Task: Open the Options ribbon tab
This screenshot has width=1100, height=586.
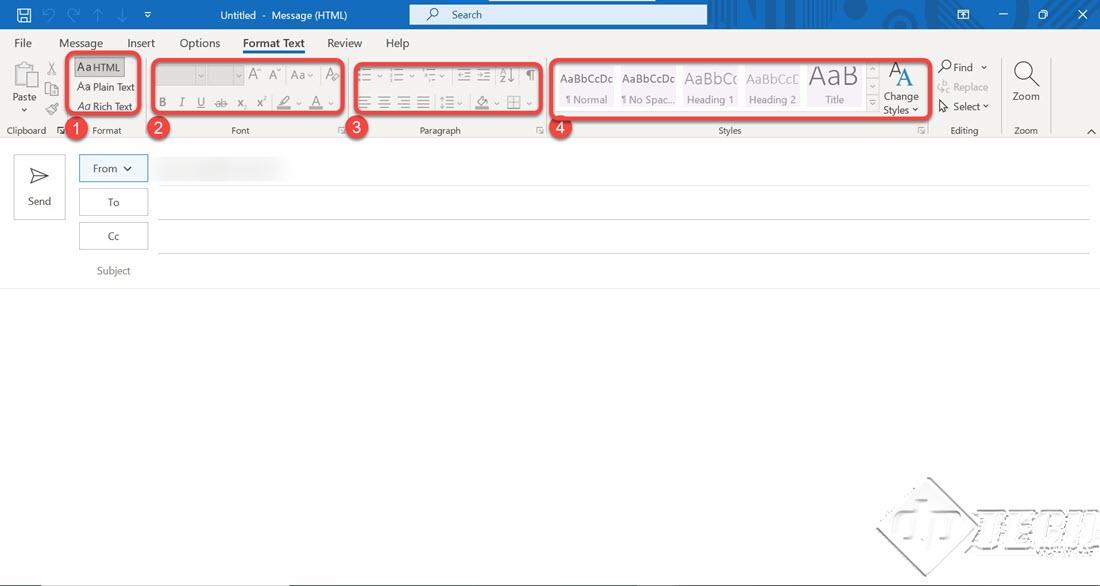Action: click(200, 43)
